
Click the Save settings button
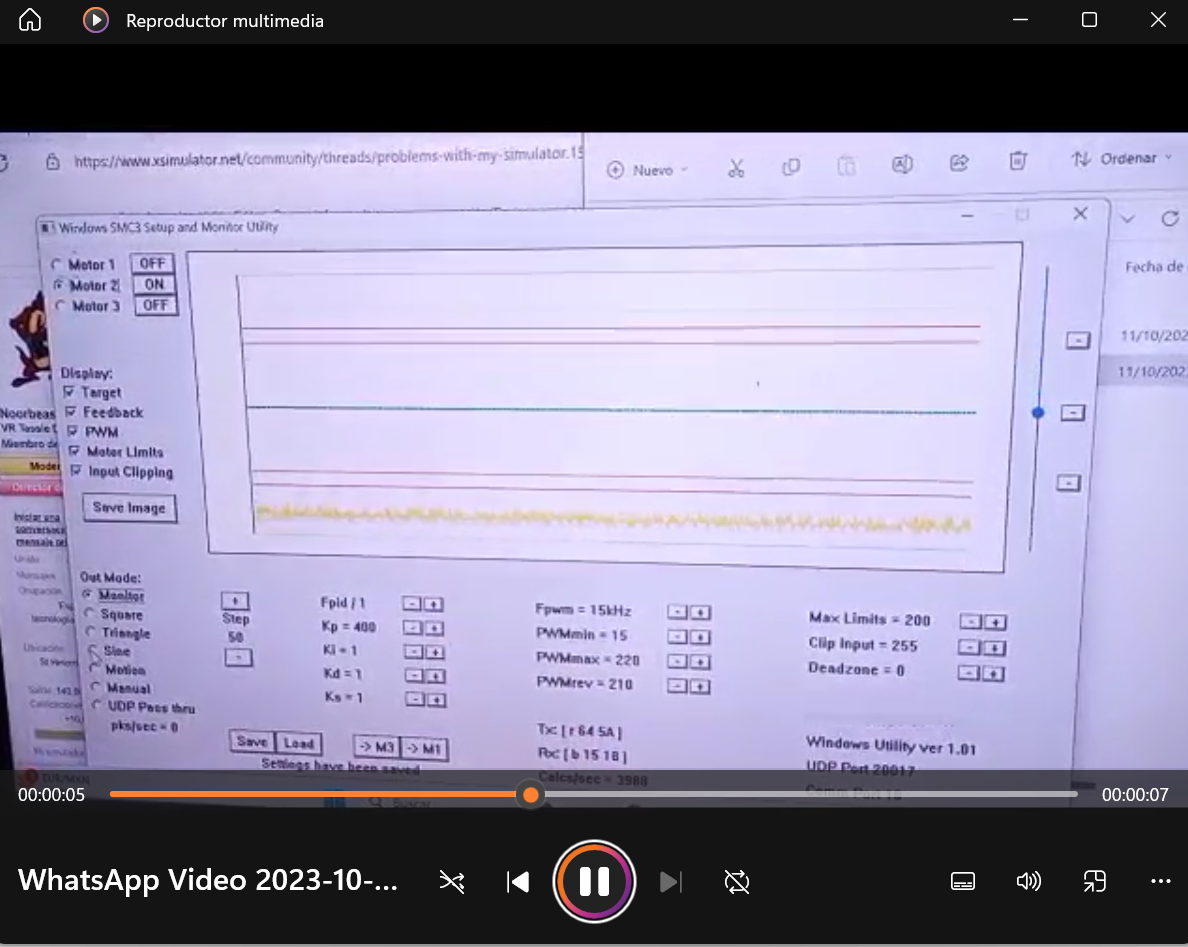pos(252,742)
